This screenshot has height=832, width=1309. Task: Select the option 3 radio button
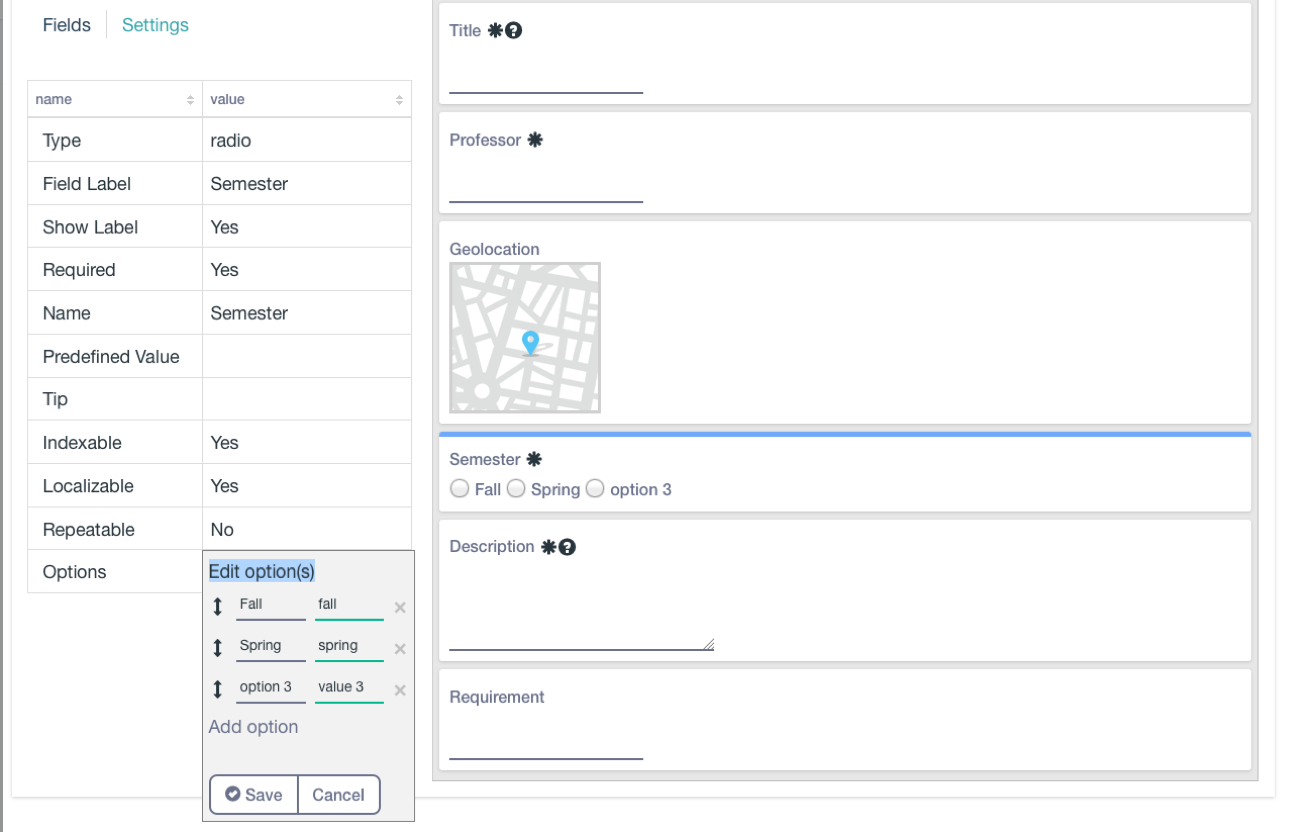click(595, 489)
